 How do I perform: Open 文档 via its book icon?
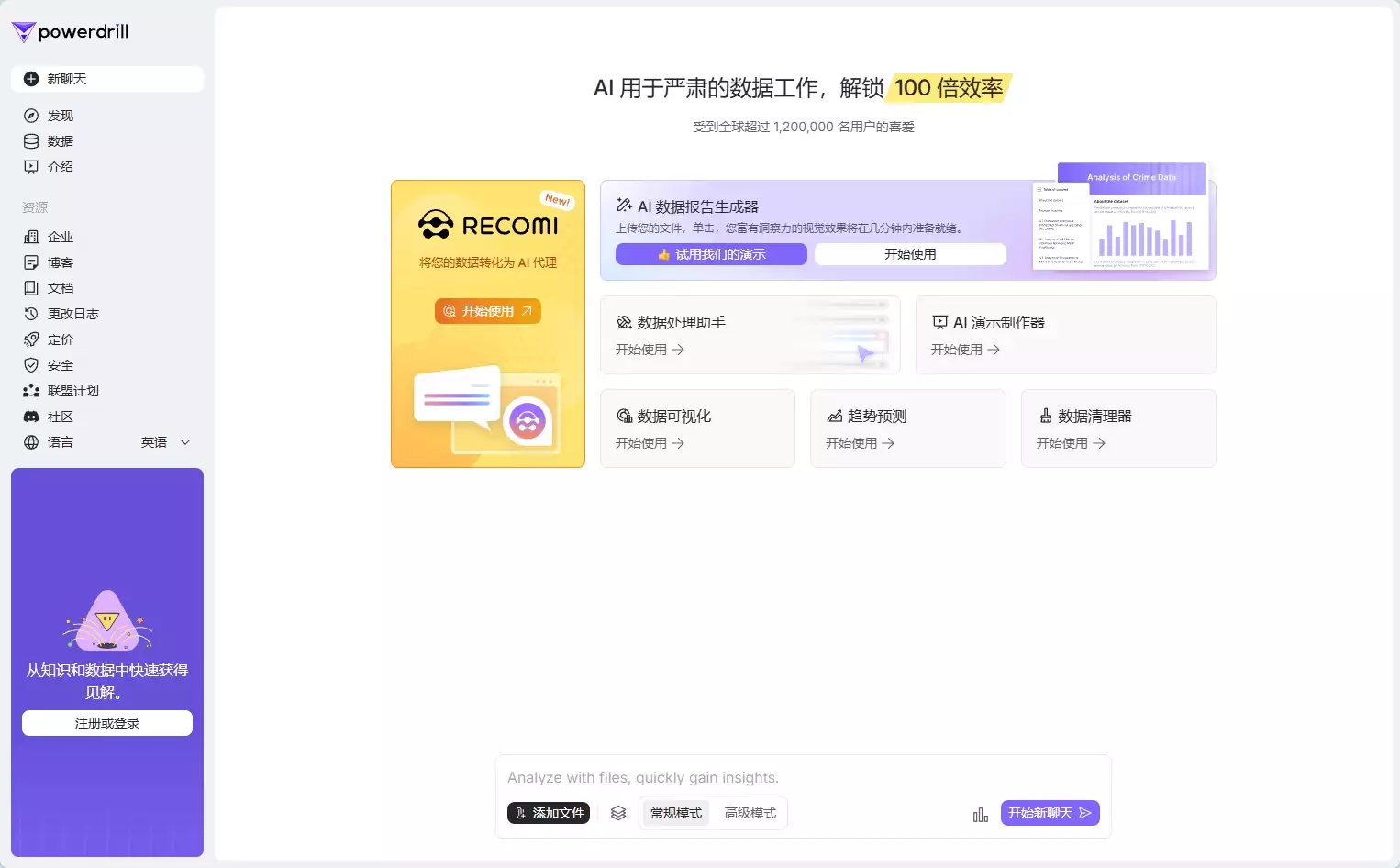(31, 288)
